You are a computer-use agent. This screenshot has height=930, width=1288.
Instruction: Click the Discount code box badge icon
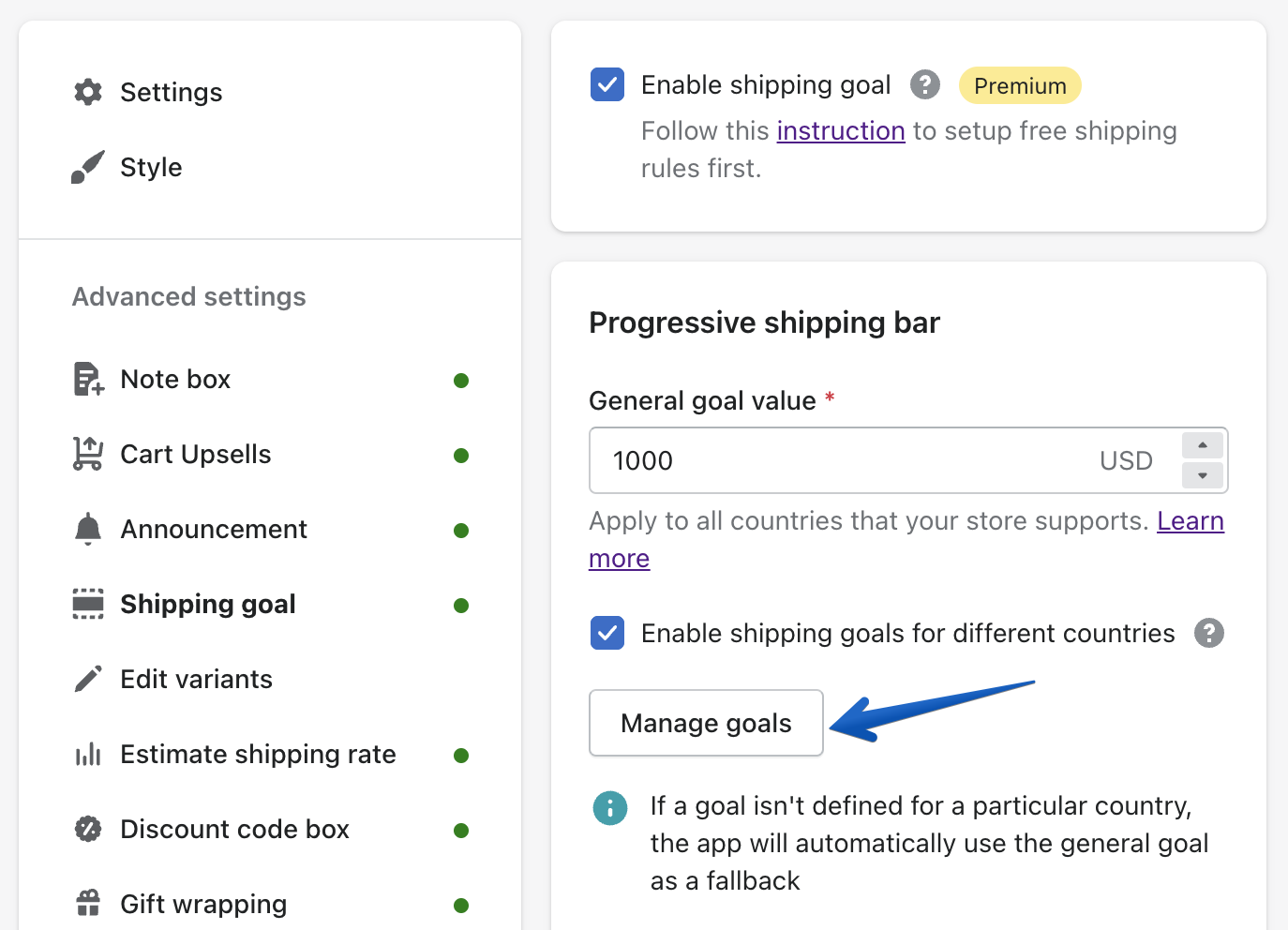click(x=88, y=830)
